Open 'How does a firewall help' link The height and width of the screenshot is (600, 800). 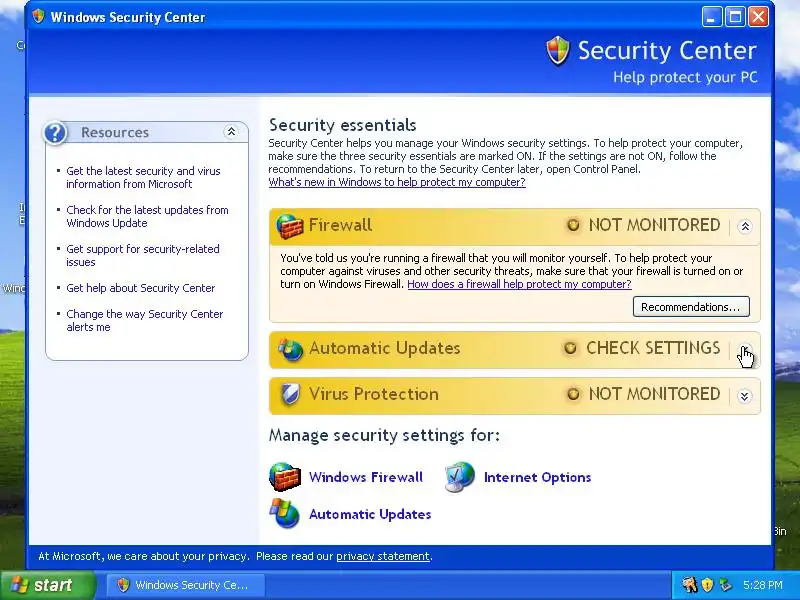[x=519, y=284]
